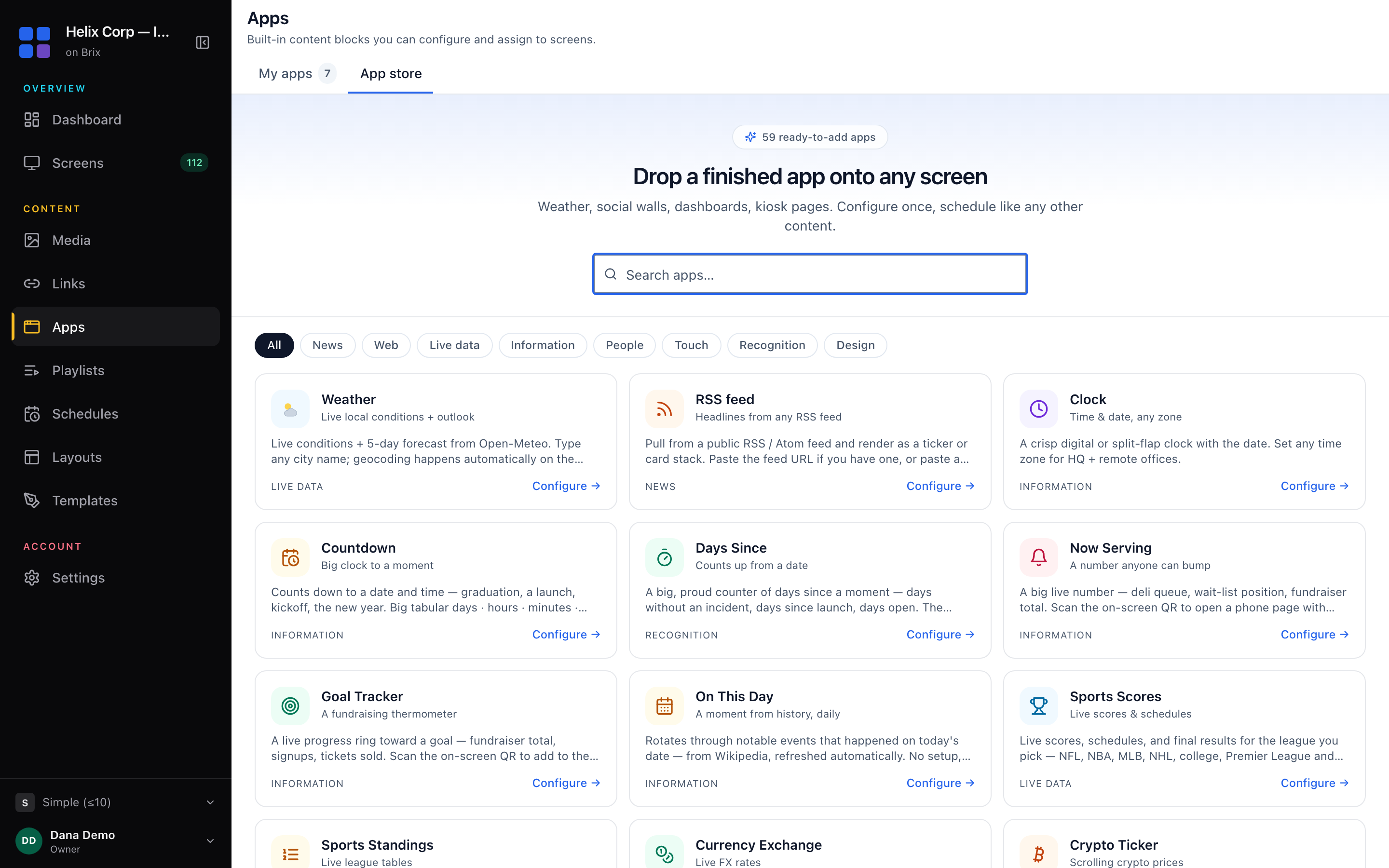
Task: Click the On This Day calendar icon
Action: pyautogui.click(x=665, y=705)
